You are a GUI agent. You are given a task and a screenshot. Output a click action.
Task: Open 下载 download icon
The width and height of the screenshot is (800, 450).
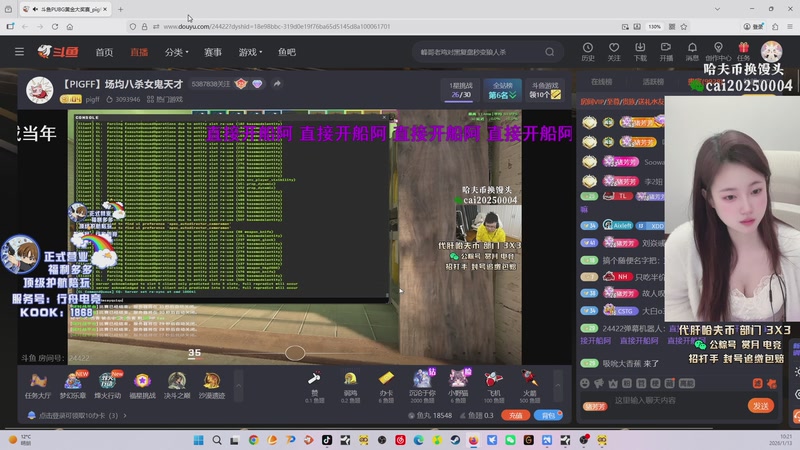640,52
